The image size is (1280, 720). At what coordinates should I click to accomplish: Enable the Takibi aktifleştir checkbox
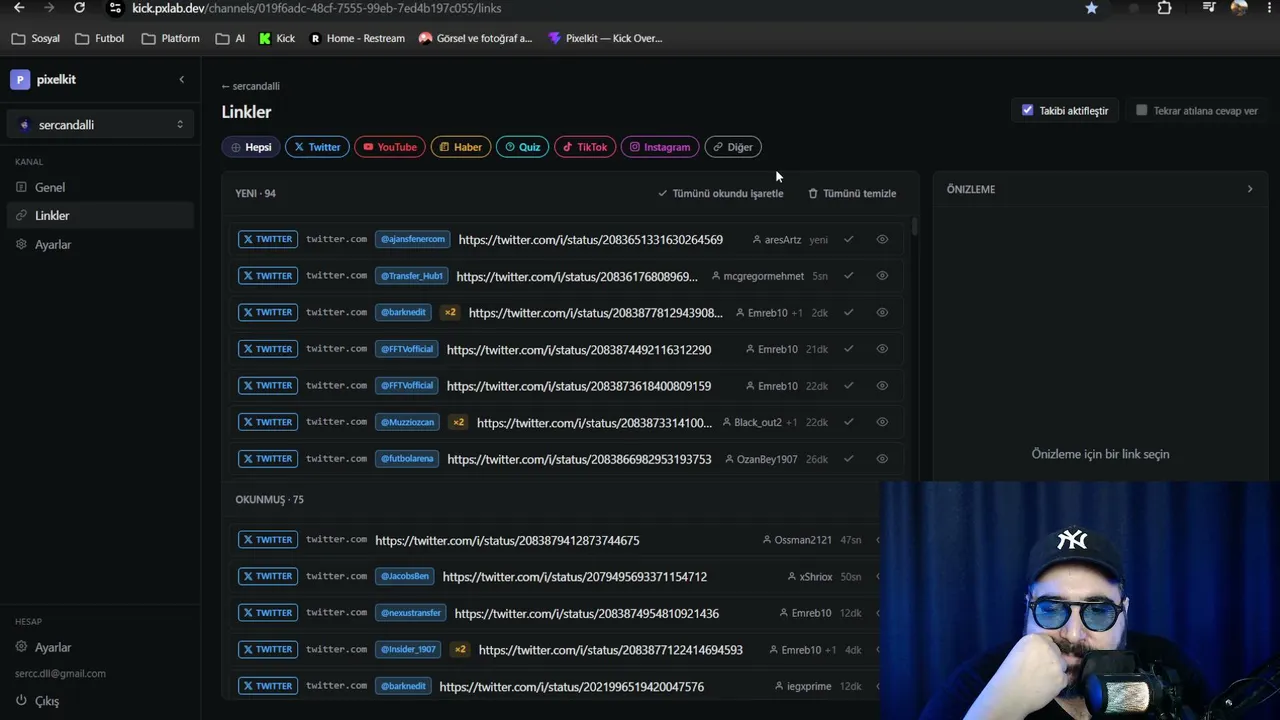coord(1027,110)
